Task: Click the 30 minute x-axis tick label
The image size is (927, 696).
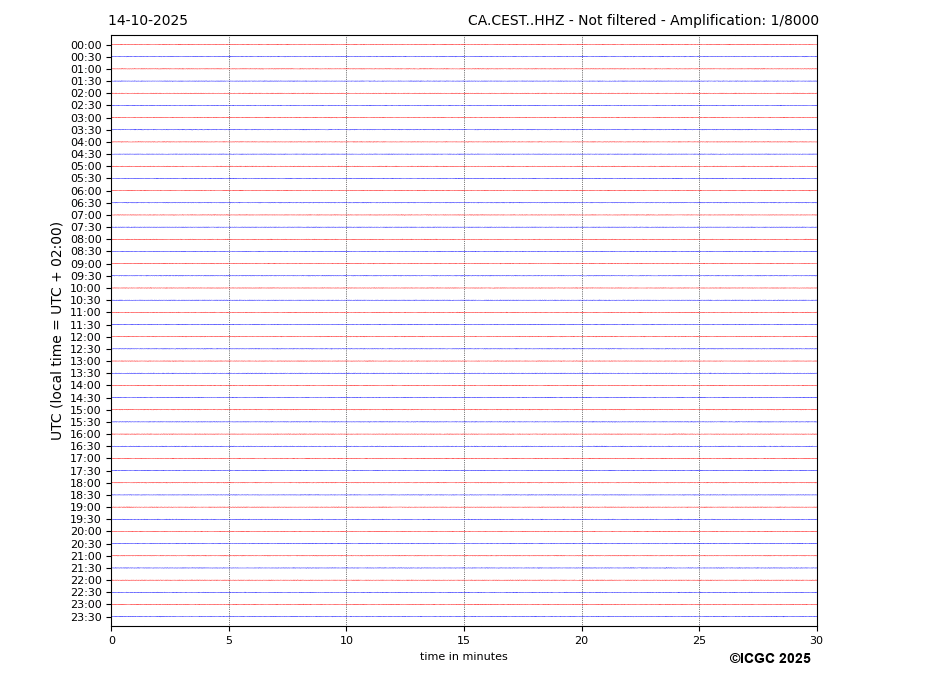Action: point(816,641)
